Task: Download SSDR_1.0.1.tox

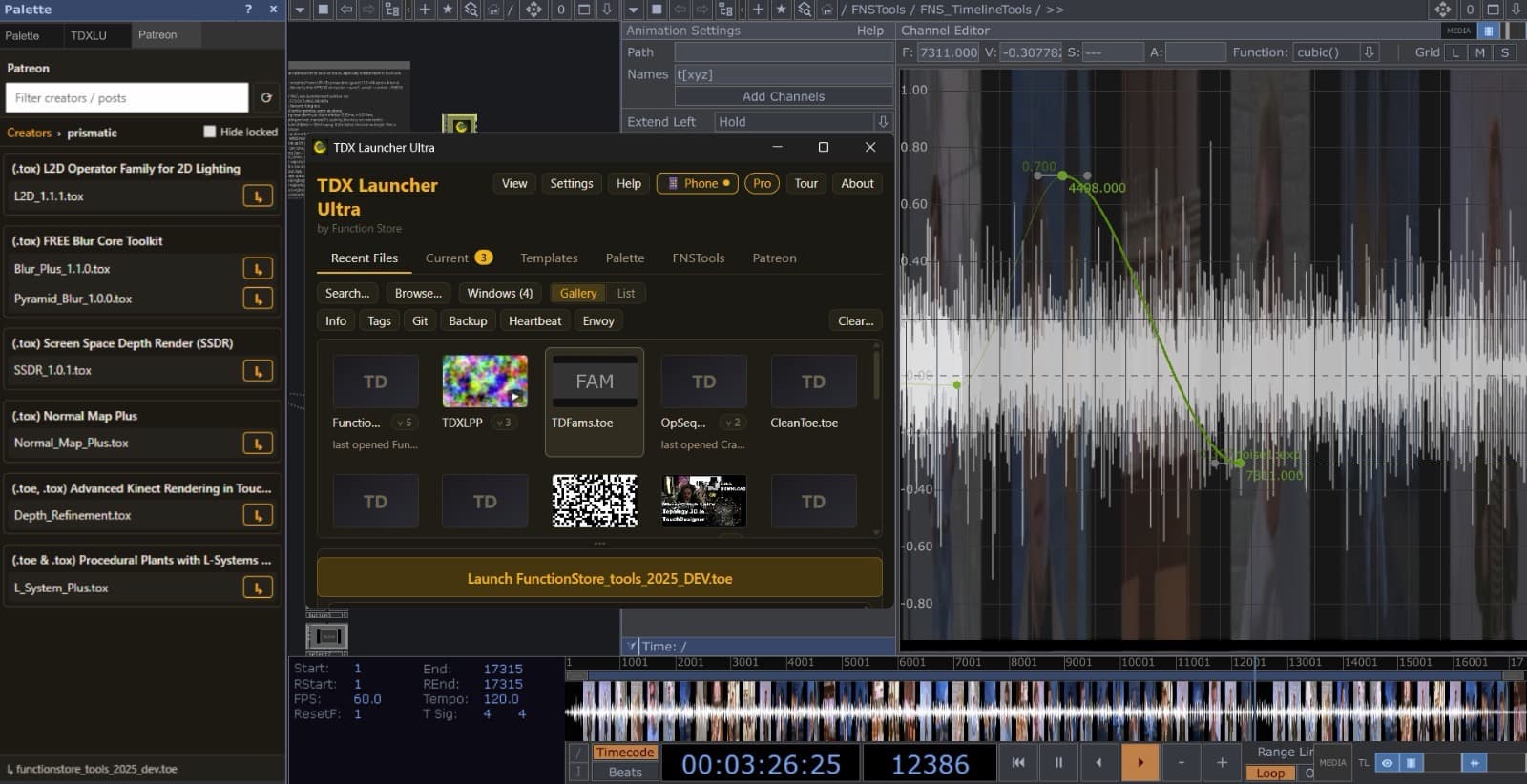Action: tap(258, 370)
